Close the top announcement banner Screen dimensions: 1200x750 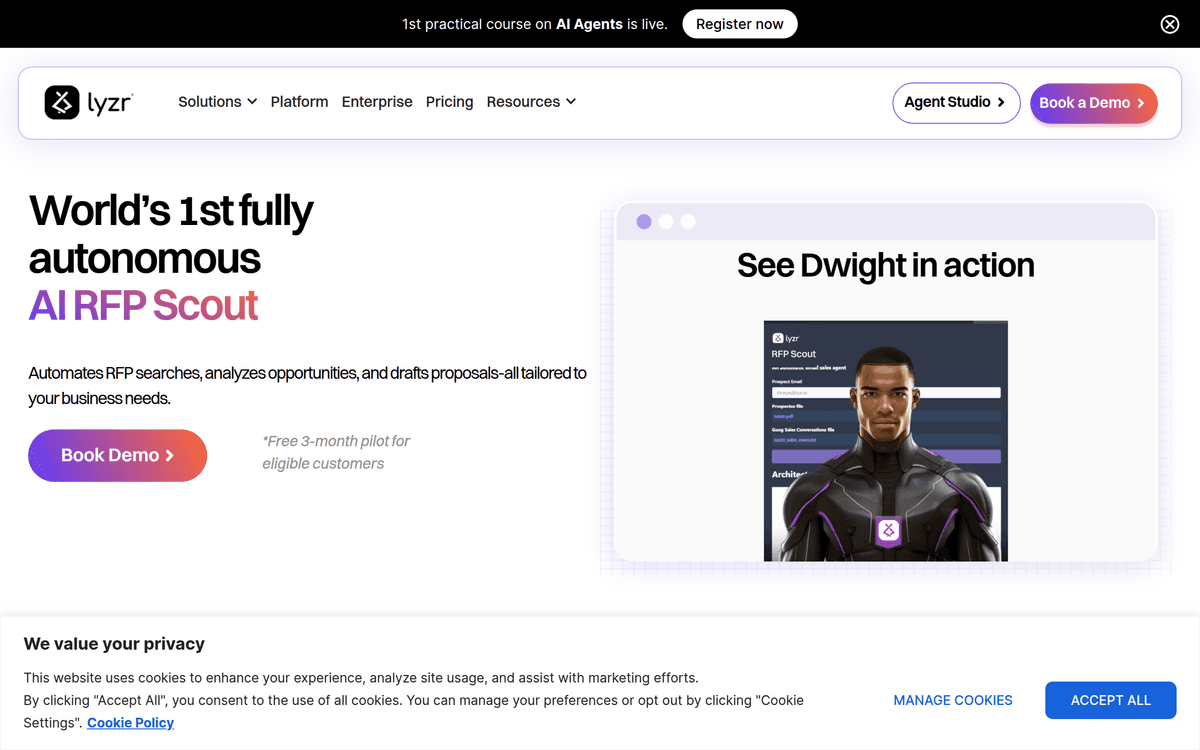tap(1169, 24)
